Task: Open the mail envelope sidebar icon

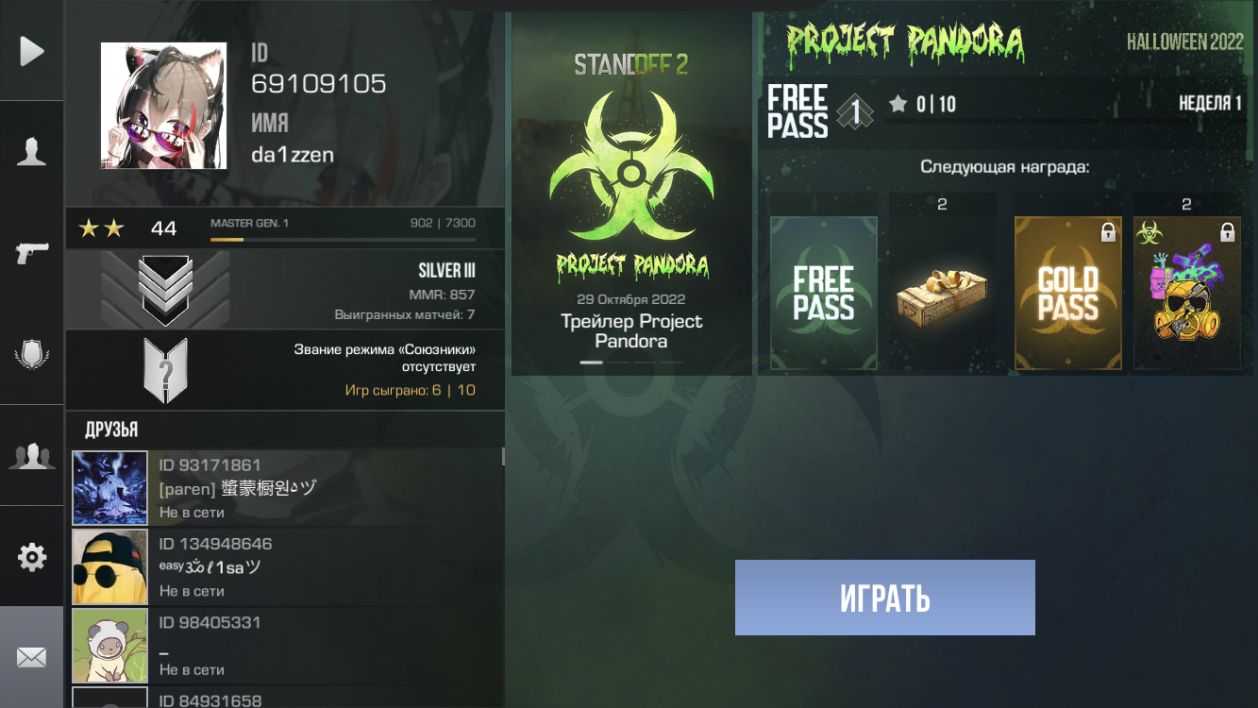Action: [x=32, y=657]
